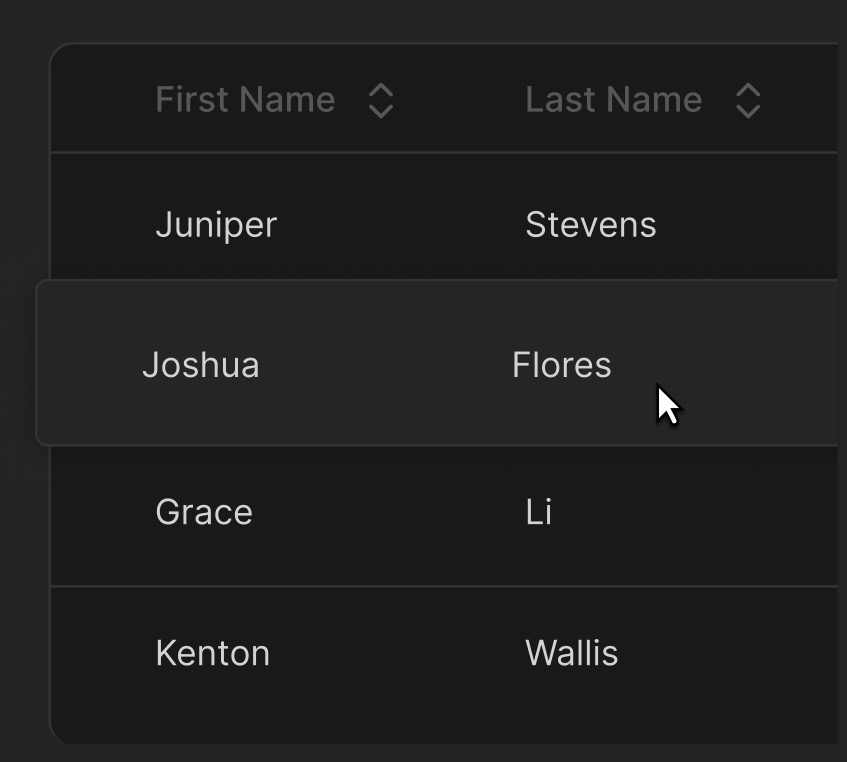Select the Wallis last name cell

coord(572,653)
